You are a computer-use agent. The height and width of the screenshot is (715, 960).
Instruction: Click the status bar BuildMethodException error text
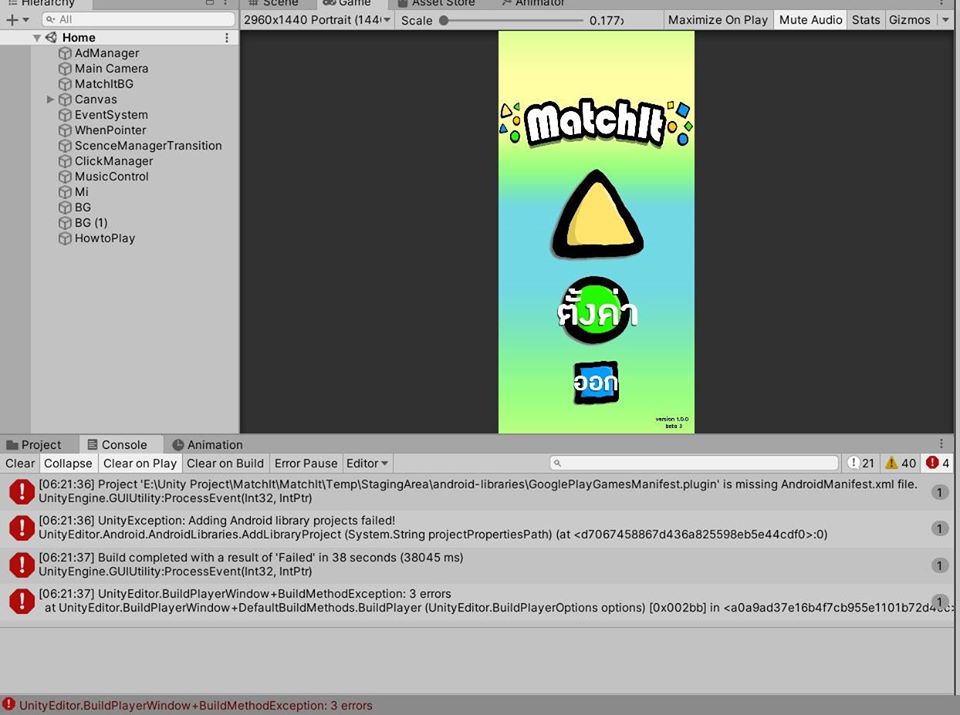[196, 705]
